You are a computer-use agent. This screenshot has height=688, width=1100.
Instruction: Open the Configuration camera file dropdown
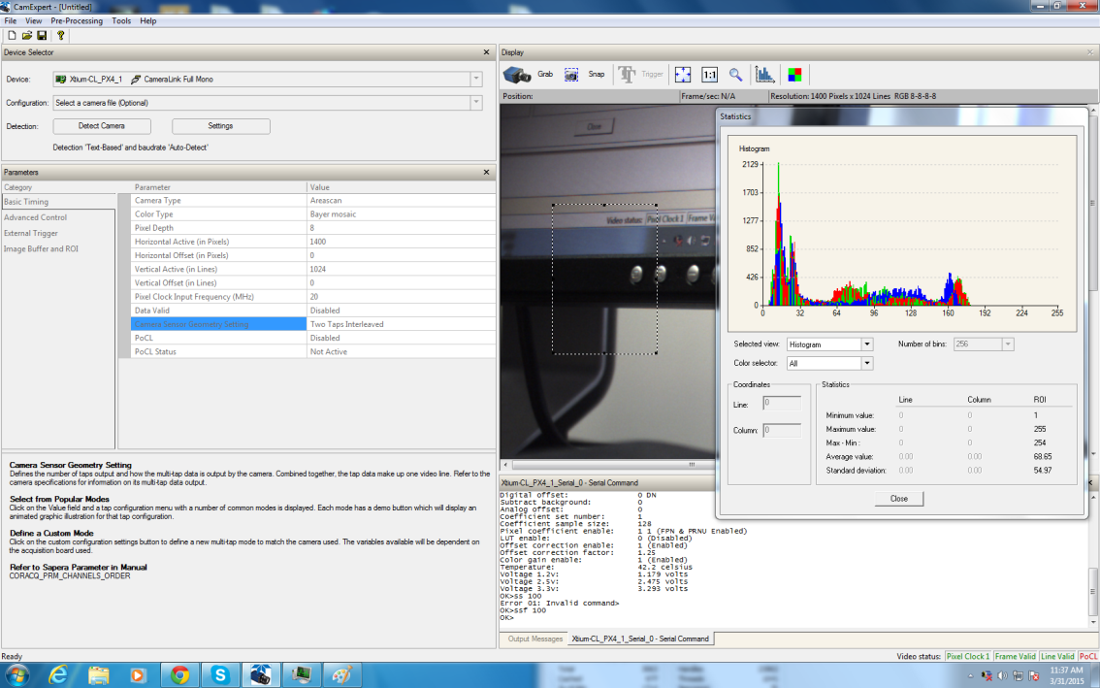[476, 103]
